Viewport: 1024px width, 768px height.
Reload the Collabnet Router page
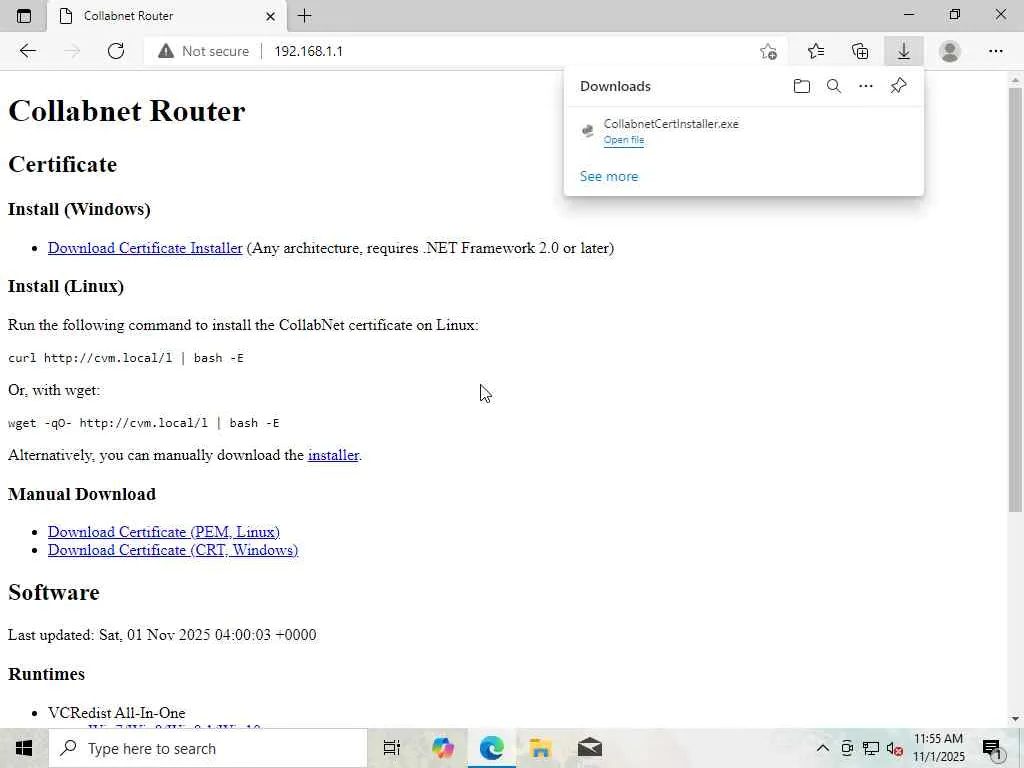116,51
